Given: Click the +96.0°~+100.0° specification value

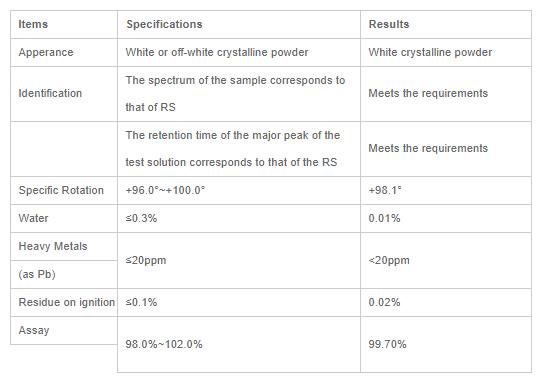Looking at the screenshot, I should (x=165, y=190).
